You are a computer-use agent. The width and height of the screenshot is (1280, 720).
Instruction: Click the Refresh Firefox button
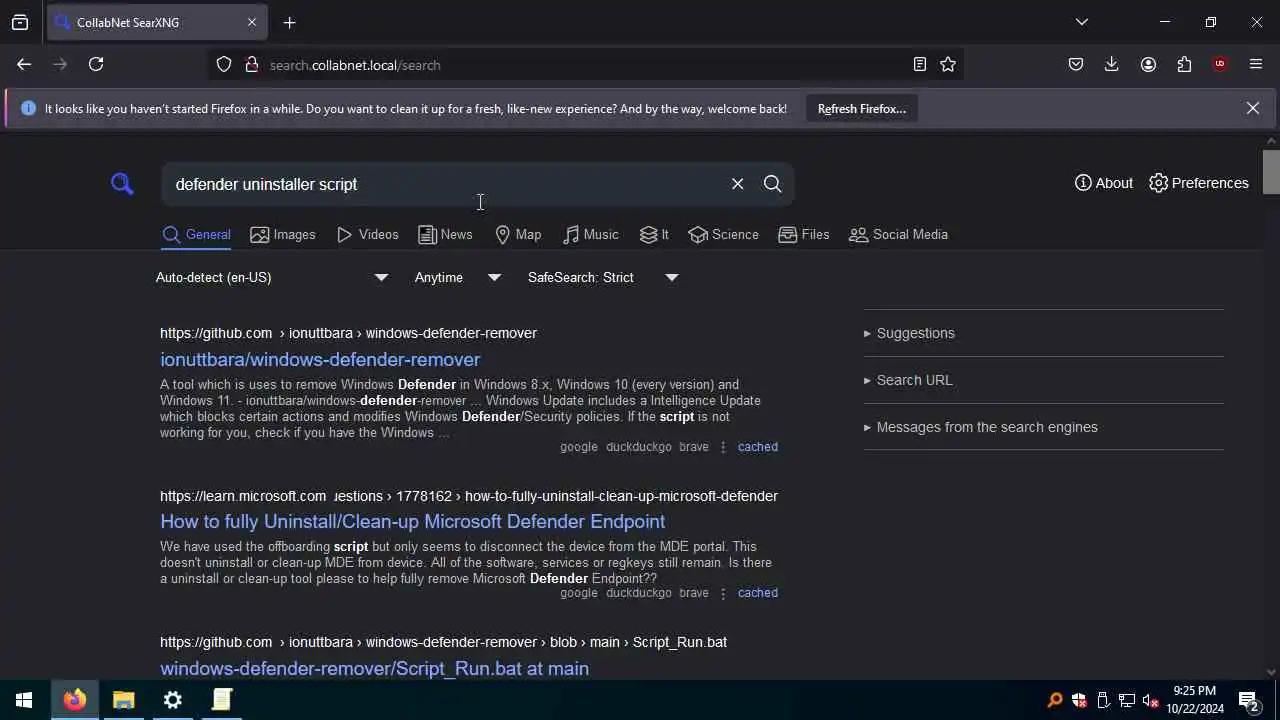click(862, 108)
